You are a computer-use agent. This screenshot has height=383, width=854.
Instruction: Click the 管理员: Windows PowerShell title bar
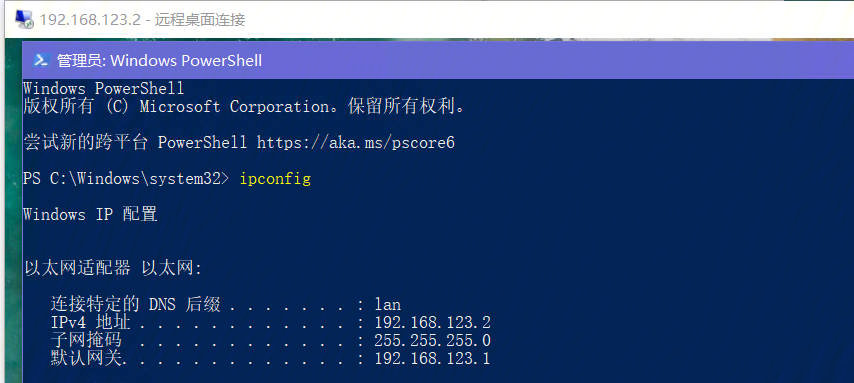[438, 60]
